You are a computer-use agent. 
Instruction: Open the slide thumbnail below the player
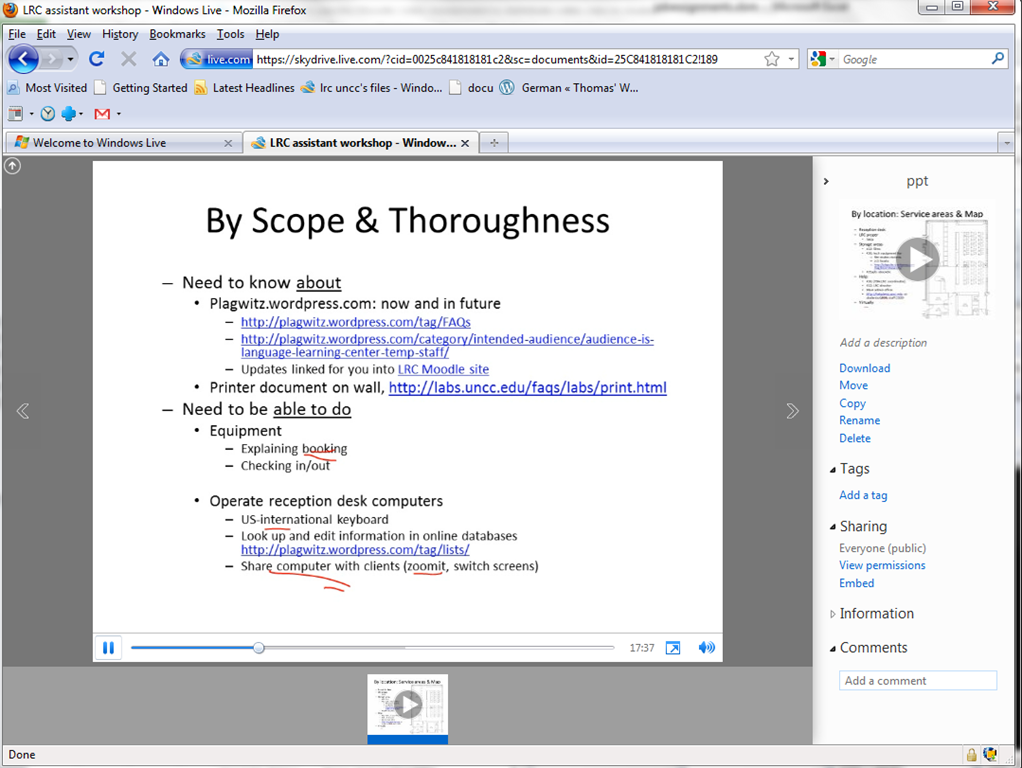[407, 706]
